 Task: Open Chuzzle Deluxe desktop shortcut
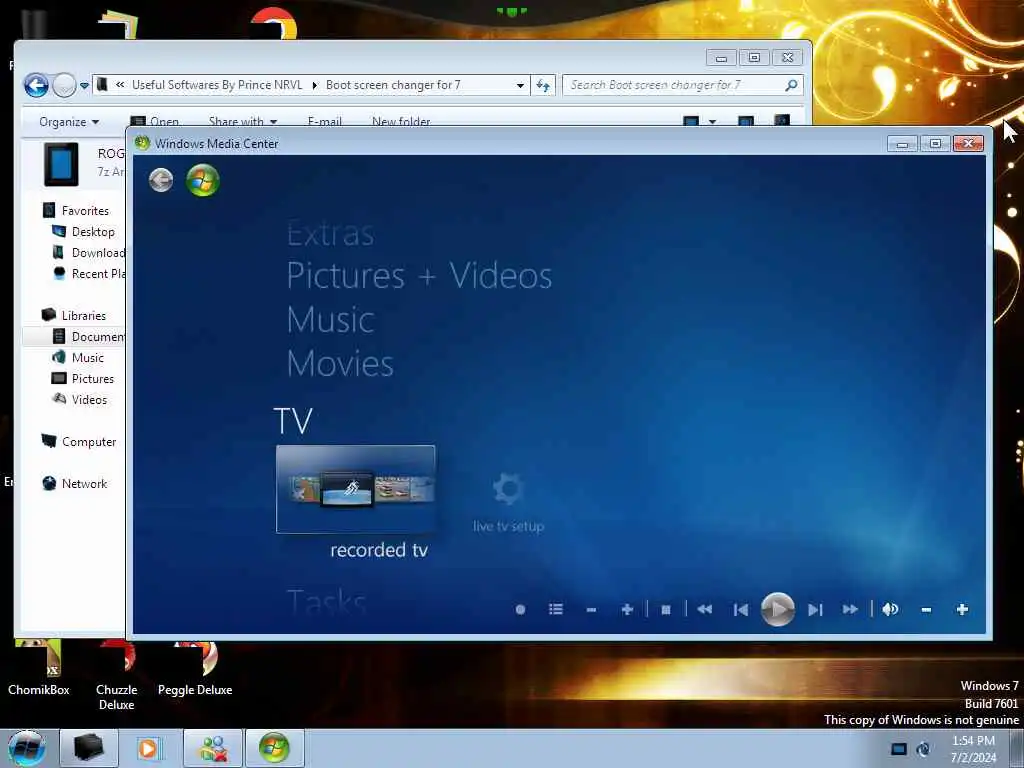116,677
